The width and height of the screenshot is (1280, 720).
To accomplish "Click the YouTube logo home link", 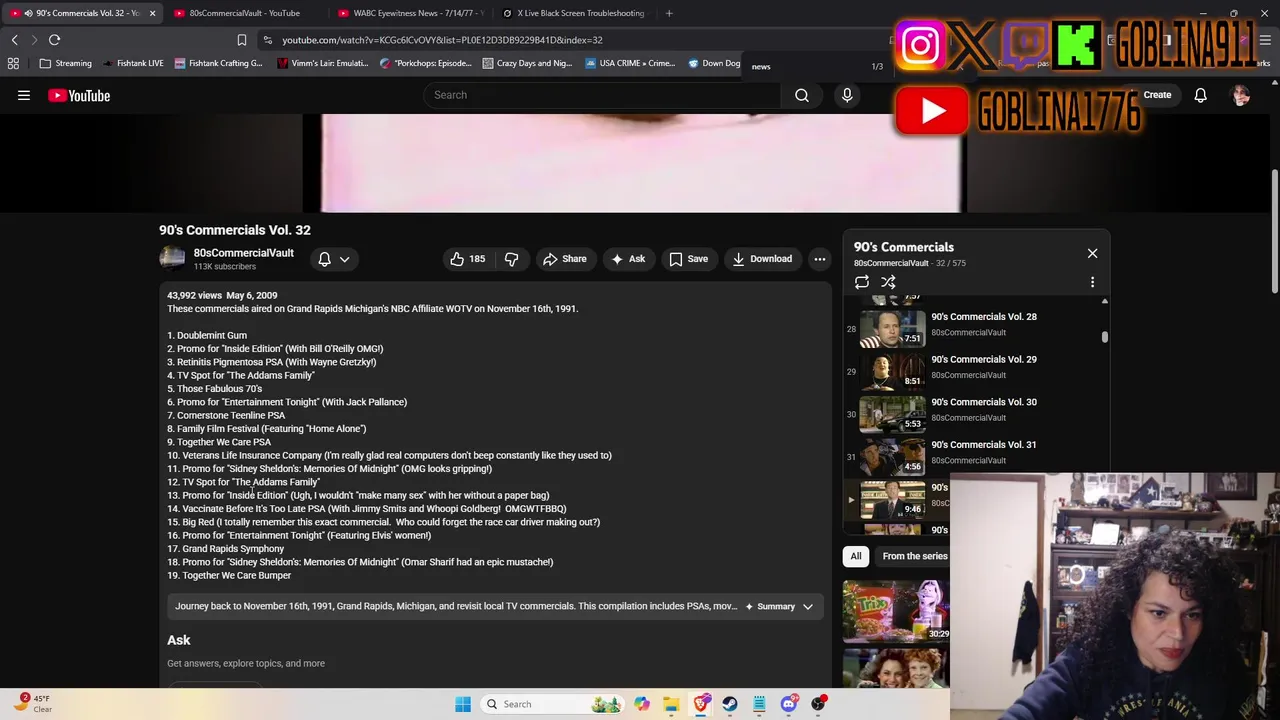I will pyautogui.click(x=79, y=96).
